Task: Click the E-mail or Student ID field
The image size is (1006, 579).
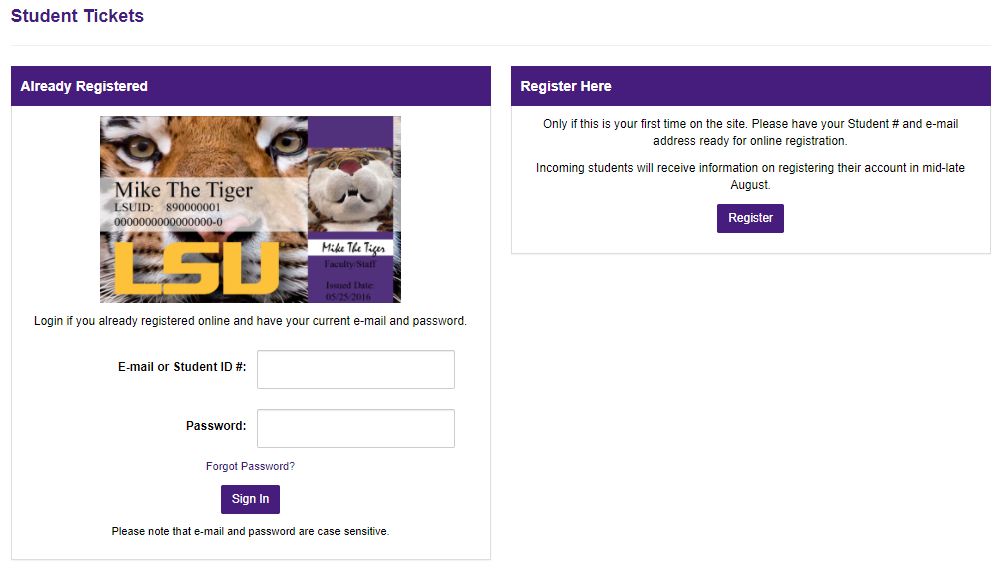Action: coord(355,369)
